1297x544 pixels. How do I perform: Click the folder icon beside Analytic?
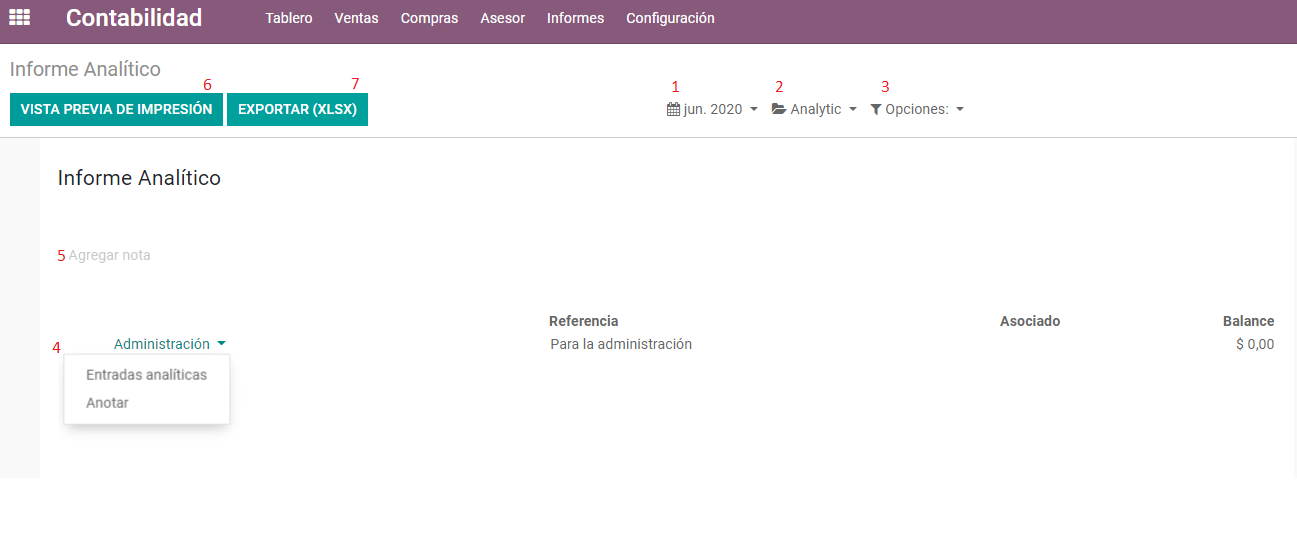pos(779,109)
